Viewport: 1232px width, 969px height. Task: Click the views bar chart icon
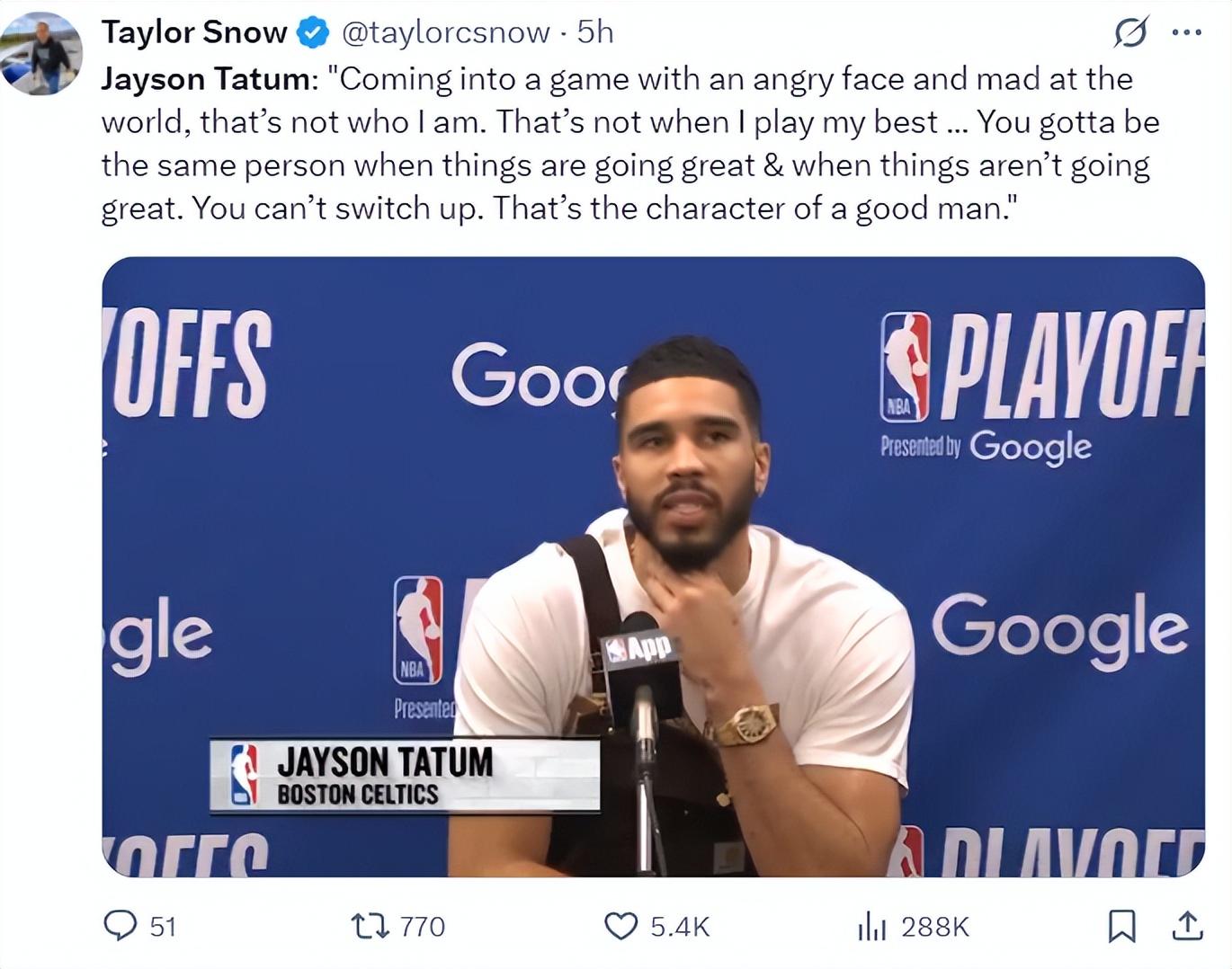tap(871, 925)
